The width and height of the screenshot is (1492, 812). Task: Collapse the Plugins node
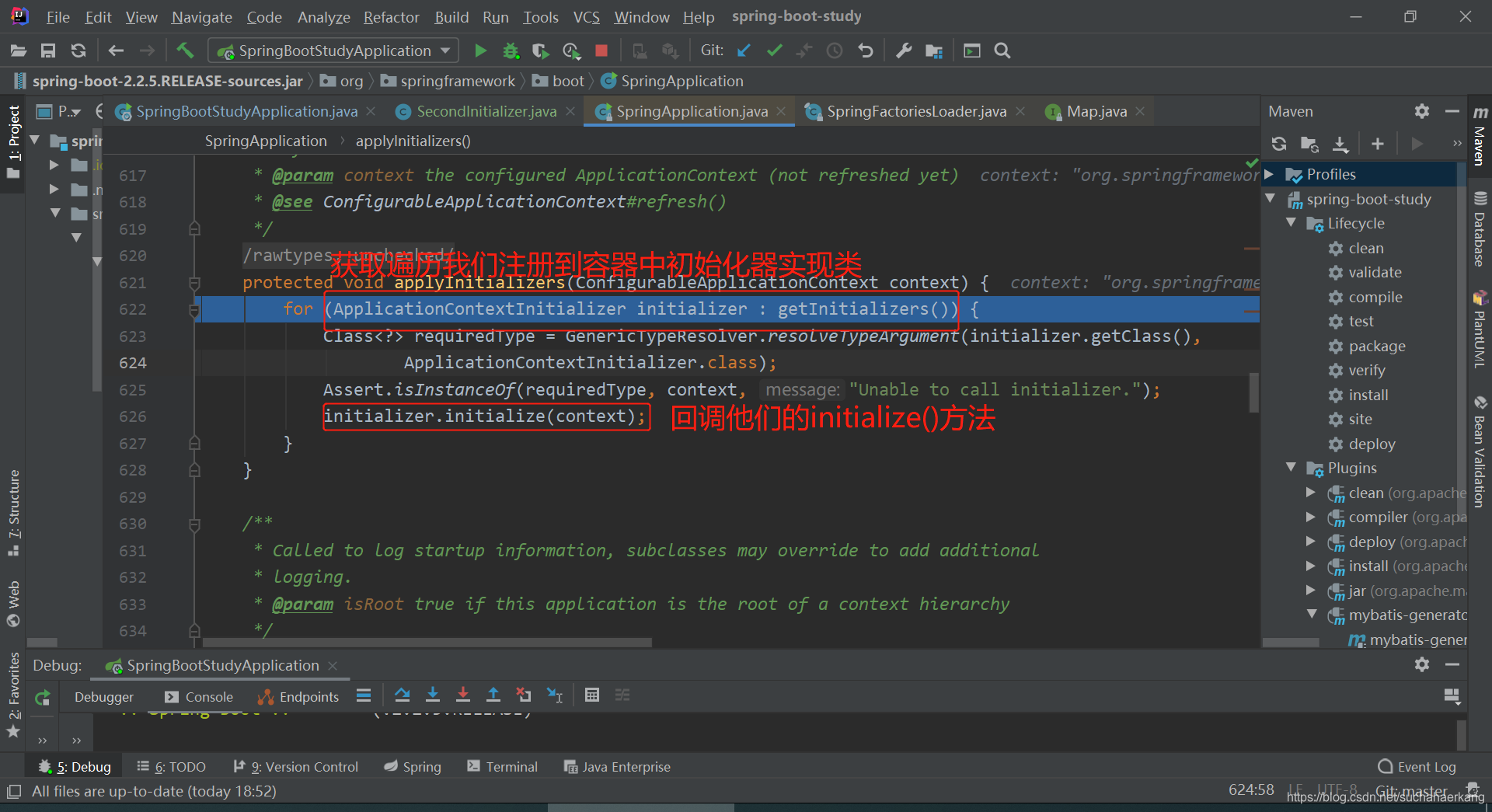pyautogui.click(x=1292, y=468)
